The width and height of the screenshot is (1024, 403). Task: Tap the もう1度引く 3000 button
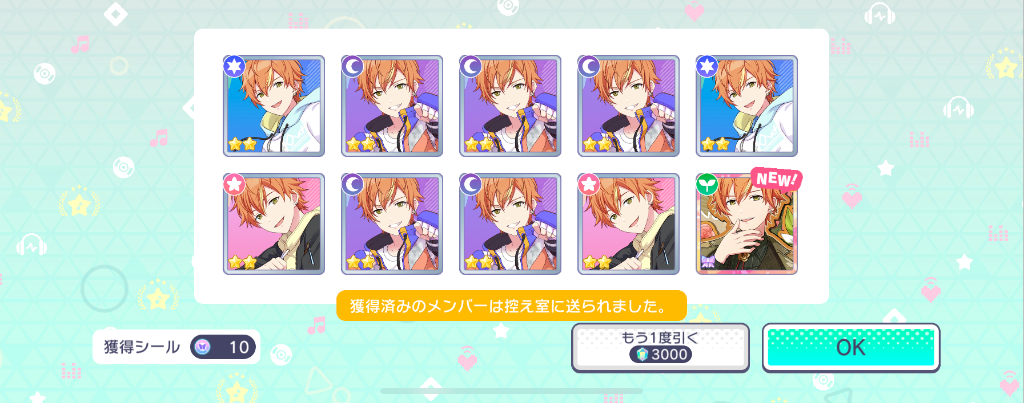pyautogui.click(x=660, y=347)
